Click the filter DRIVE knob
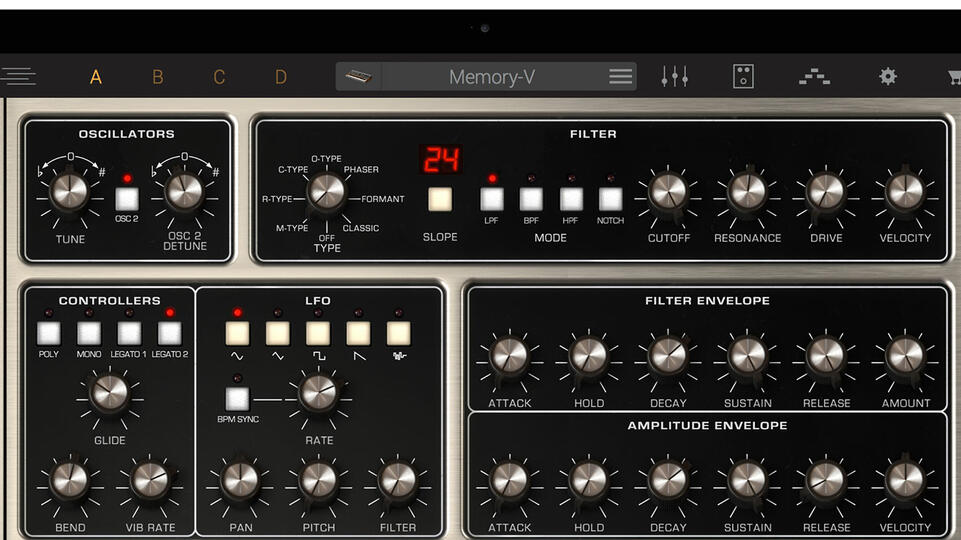 pos(826,192)
